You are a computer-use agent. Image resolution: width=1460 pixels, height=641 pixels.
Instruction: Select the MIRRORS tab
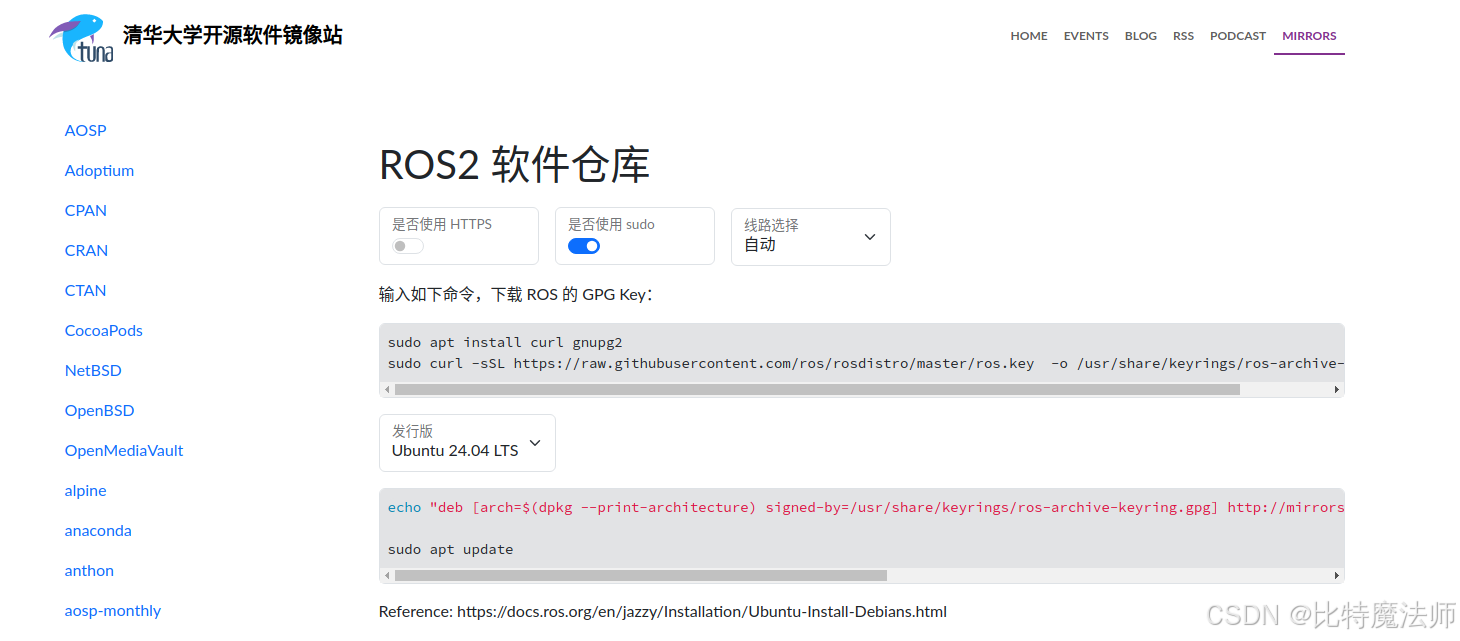pos(1309,36)
